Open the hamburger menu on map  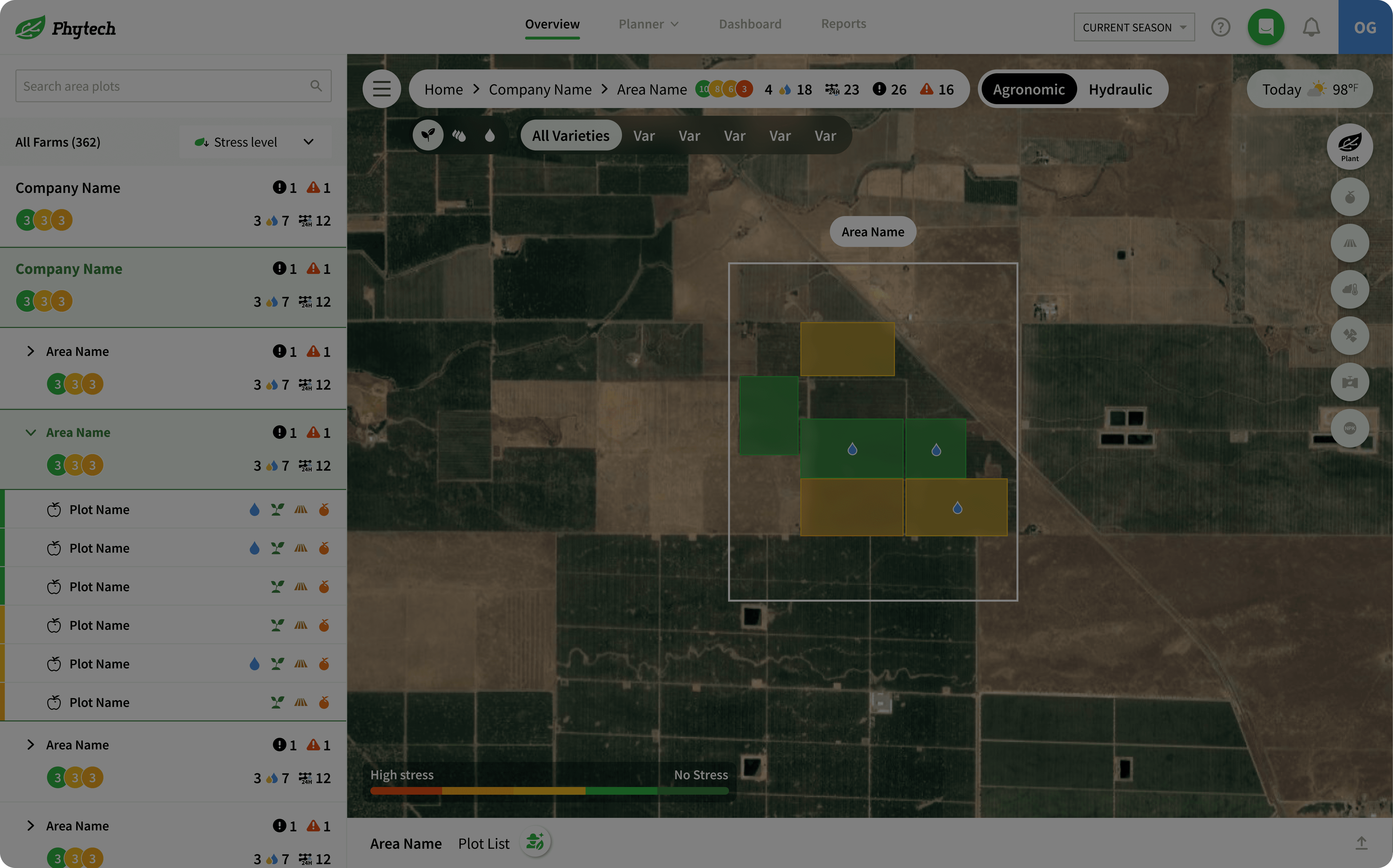[x=382, y=89]
